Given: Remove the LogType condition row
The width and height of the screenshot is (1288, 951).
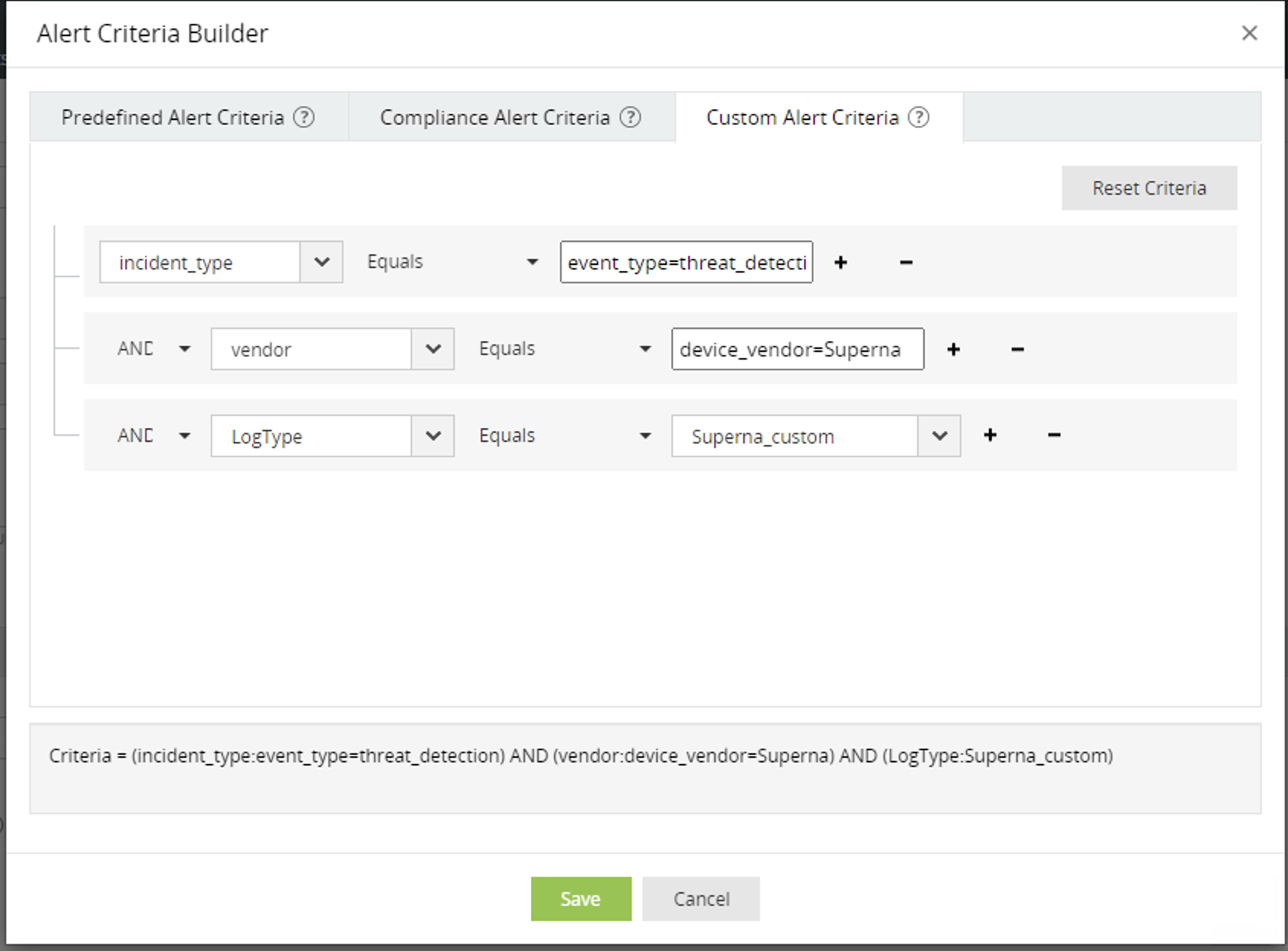Looking at the screenshot, I should pos(1054,435).
